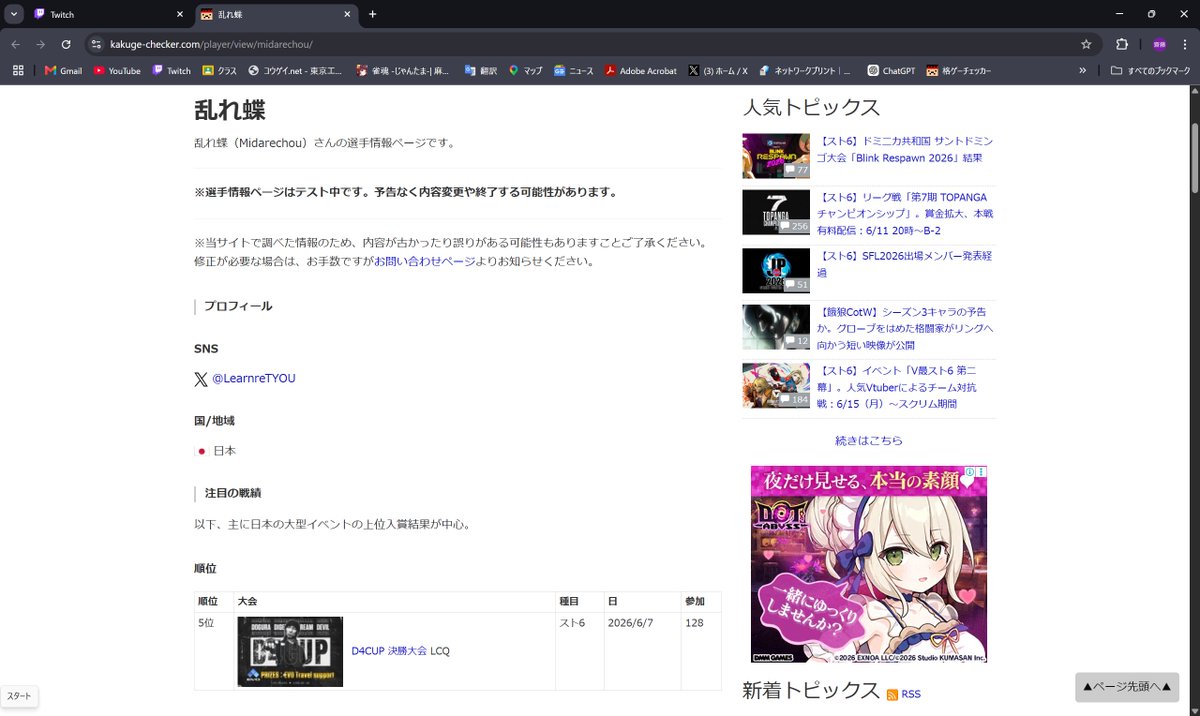The height and width of the screenshot is (716, 1200).
Task: Open the Chrome three-dot menu
Action: (x=1183, y=44)
